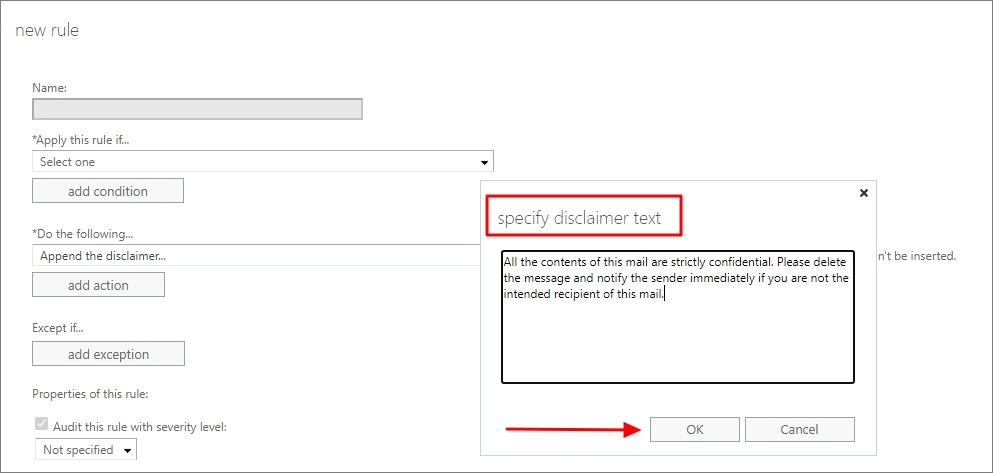This screenshot has height=473, width=993.
Task: Click the OK button in disclaimer dialog
Action: 695,429
